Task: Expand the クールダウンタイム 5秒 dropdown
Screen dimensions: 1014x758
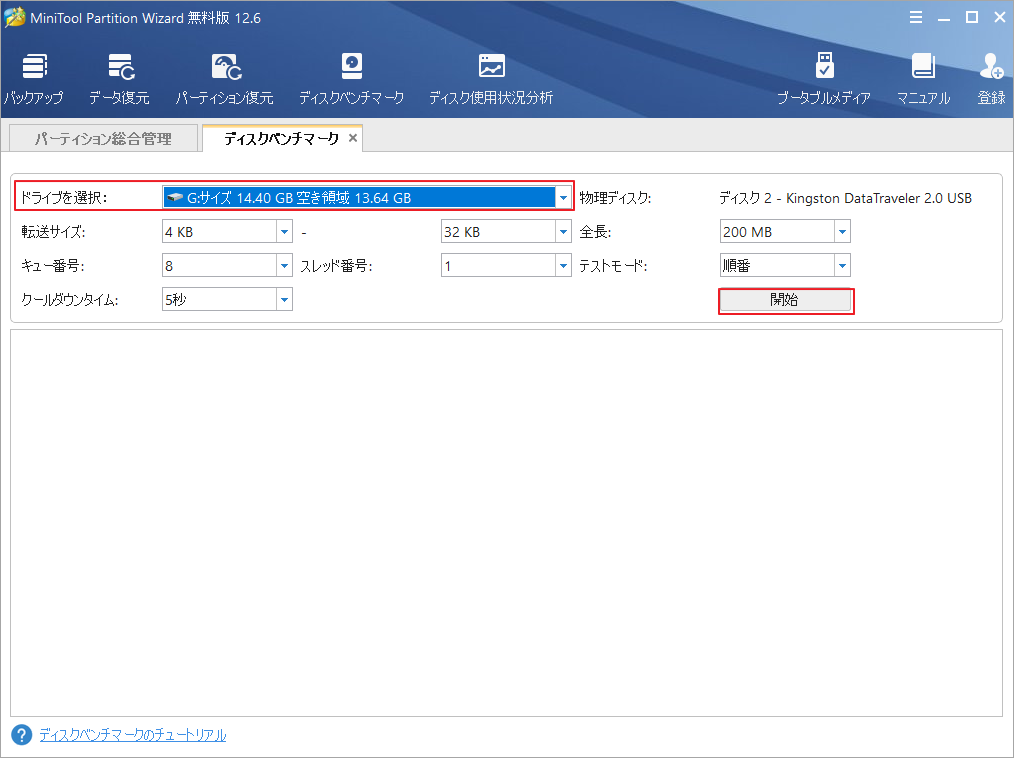Action: pyautogui.click(x=283, y=299)
